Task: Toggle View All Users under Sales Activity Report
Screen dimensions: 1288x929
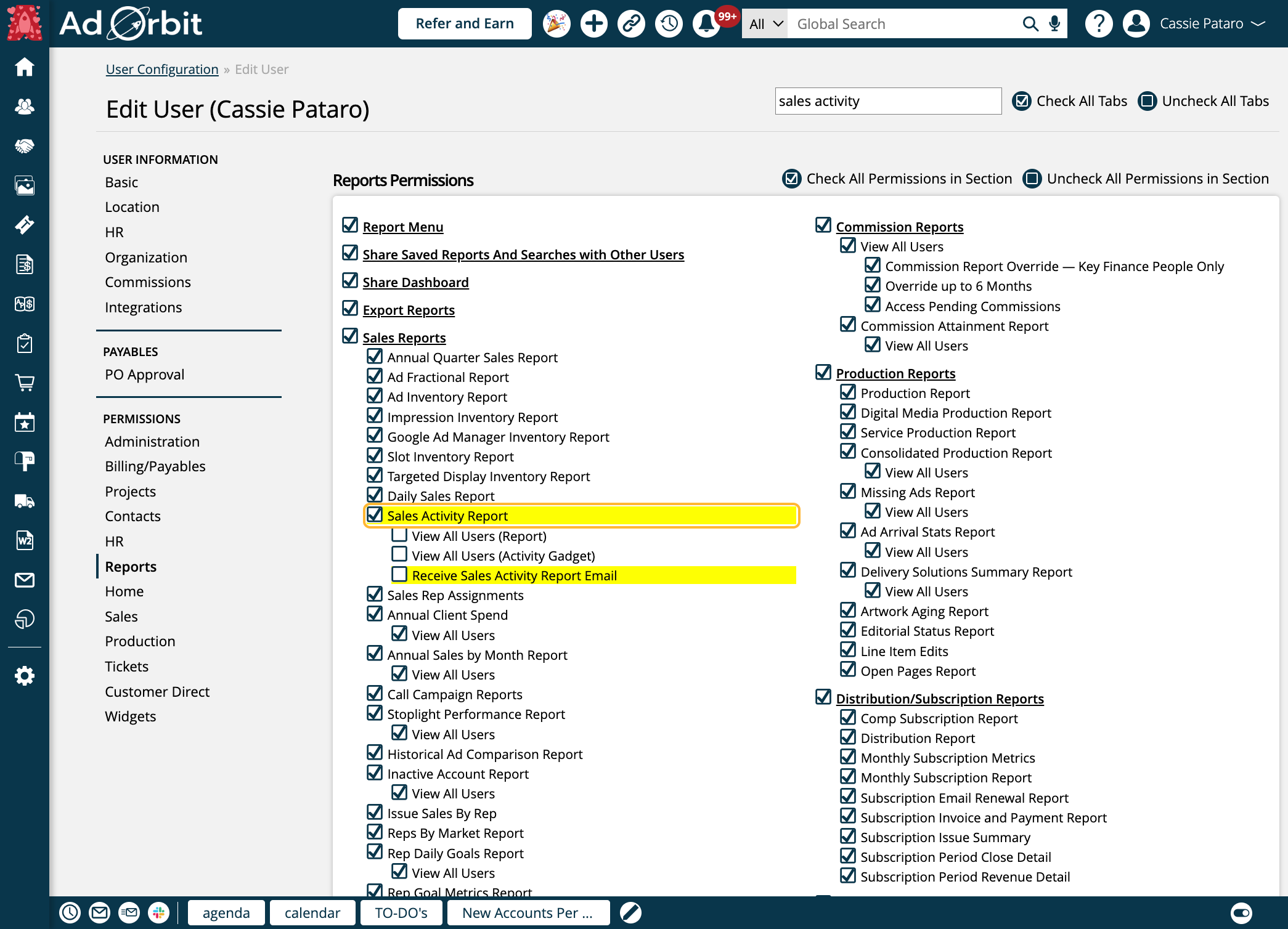Action: 400,535
